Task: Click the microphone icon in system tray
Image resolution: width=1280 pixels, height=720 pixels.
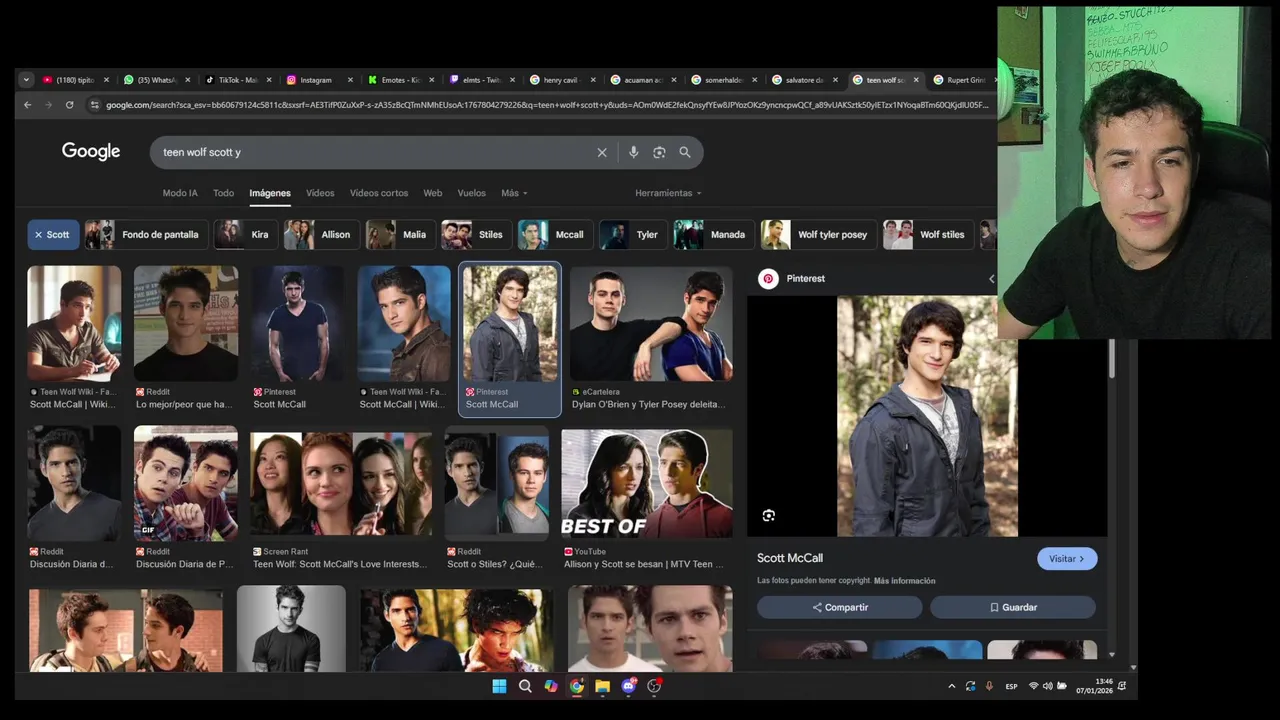Action: pos(989,686)
